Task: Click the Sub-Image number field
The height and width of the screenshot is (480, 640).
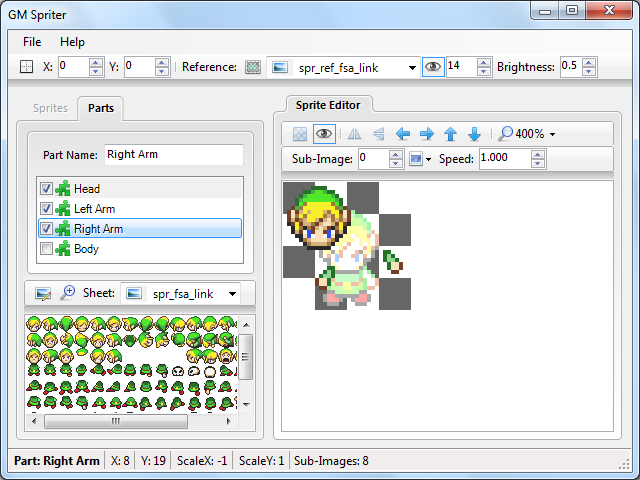Action: click(373, 159)
